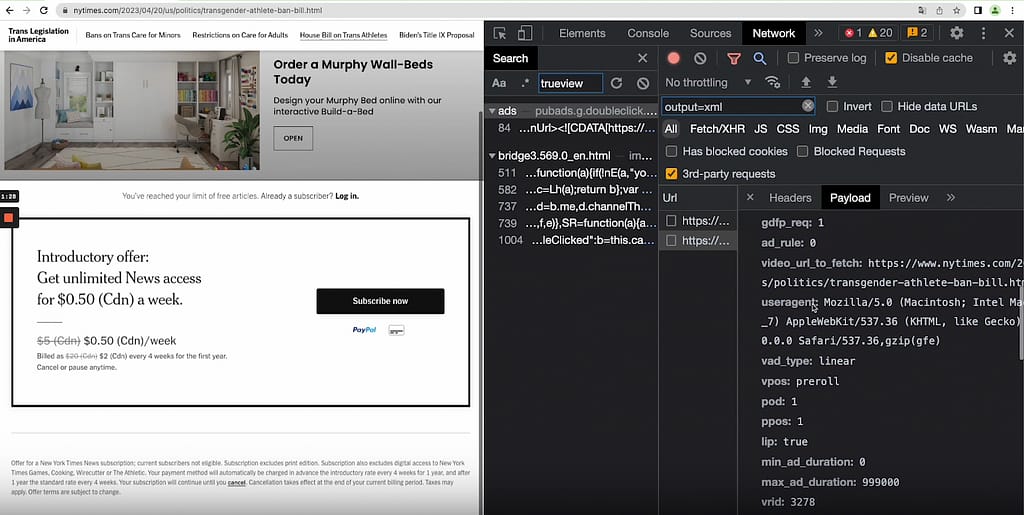Image resolution: width=1024 pixels, height=515 pixels.
Task: Click the import HAR upload arrow
Action: (806, 82)
